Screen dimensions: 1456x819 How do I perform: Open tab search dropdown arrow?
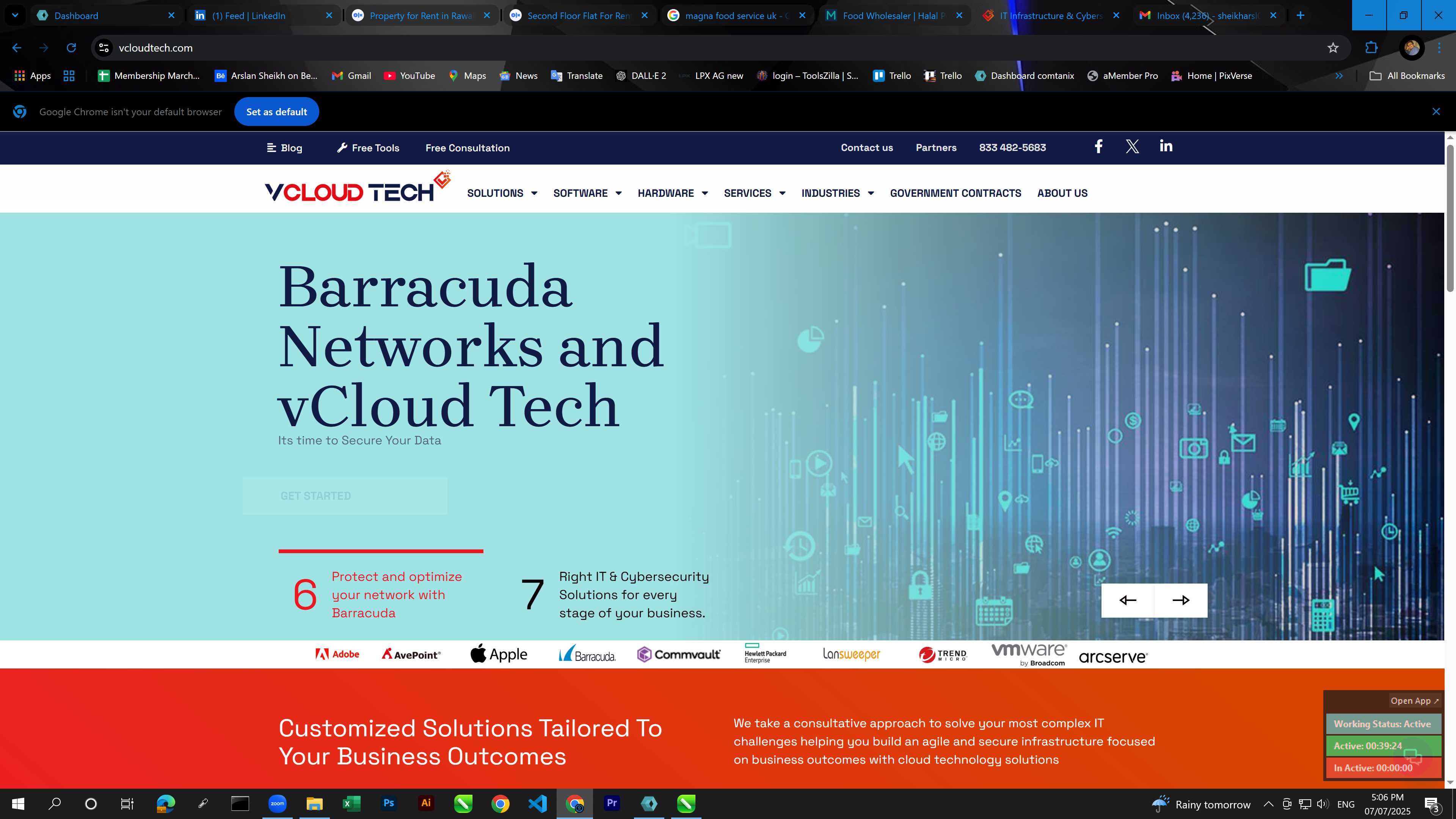(15, 15)
